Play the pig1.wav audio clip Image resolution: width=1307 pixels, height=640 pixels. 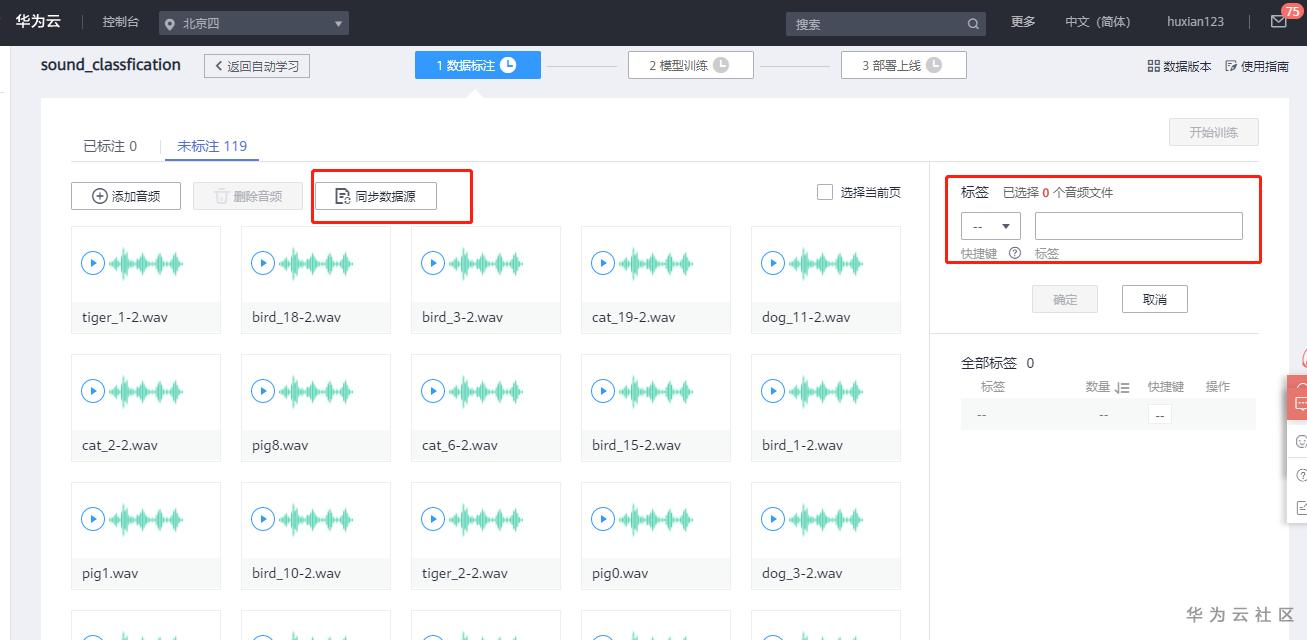tap(92, 519)
